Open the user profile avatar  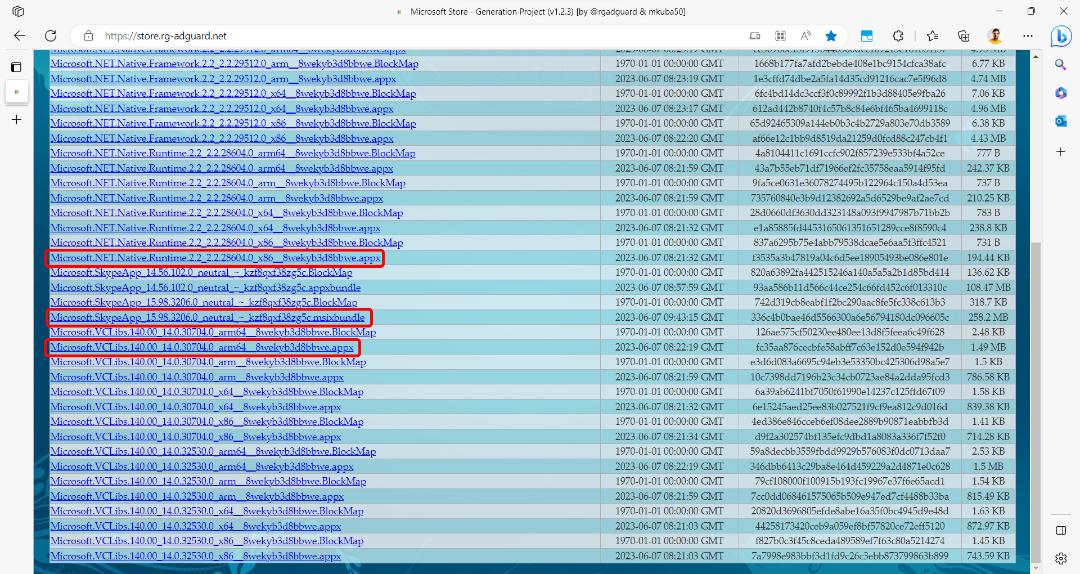click(995, 36)
